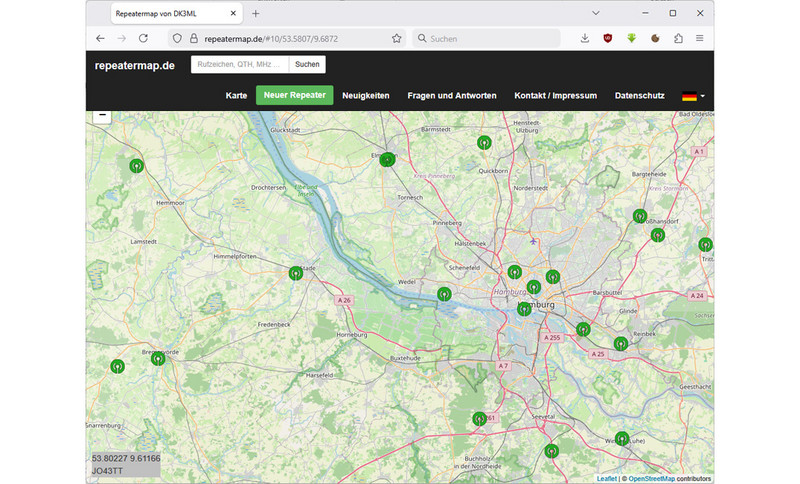Bookmark this page with the star icon
800x484 pixels.
(x=396, y=38)
